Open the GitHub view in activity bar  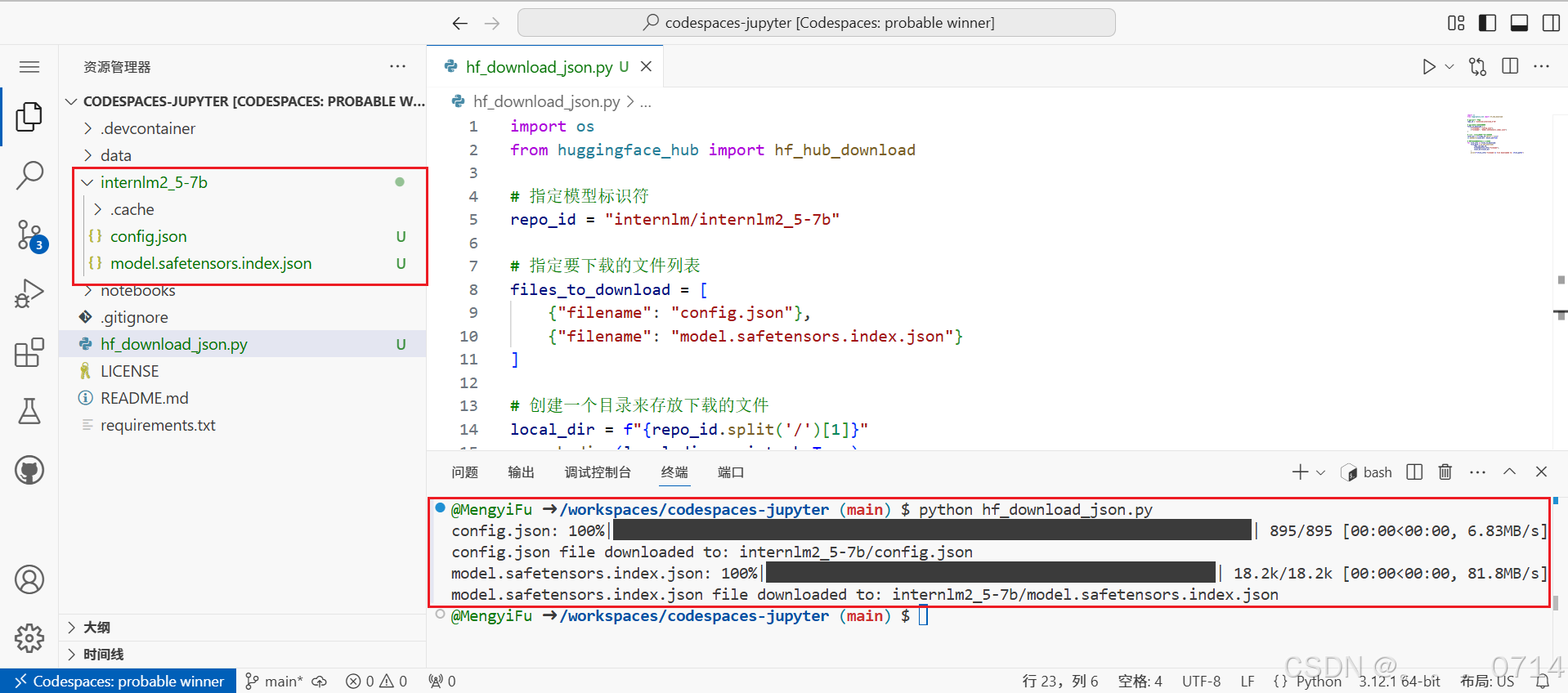29,470
